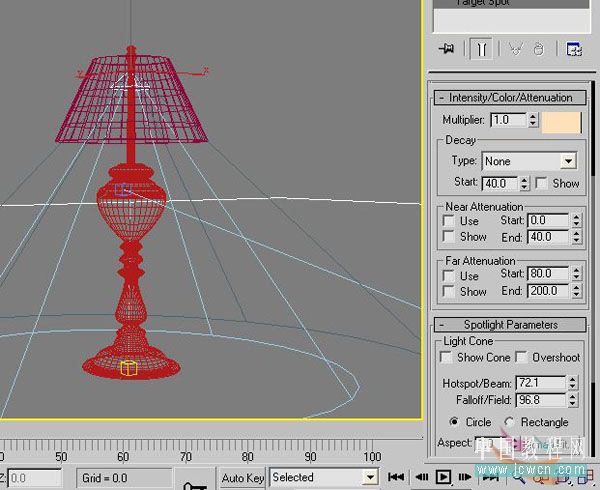600x490 pixels.
Task: Click the Pin Stack icon
Action: coord(446,49)
